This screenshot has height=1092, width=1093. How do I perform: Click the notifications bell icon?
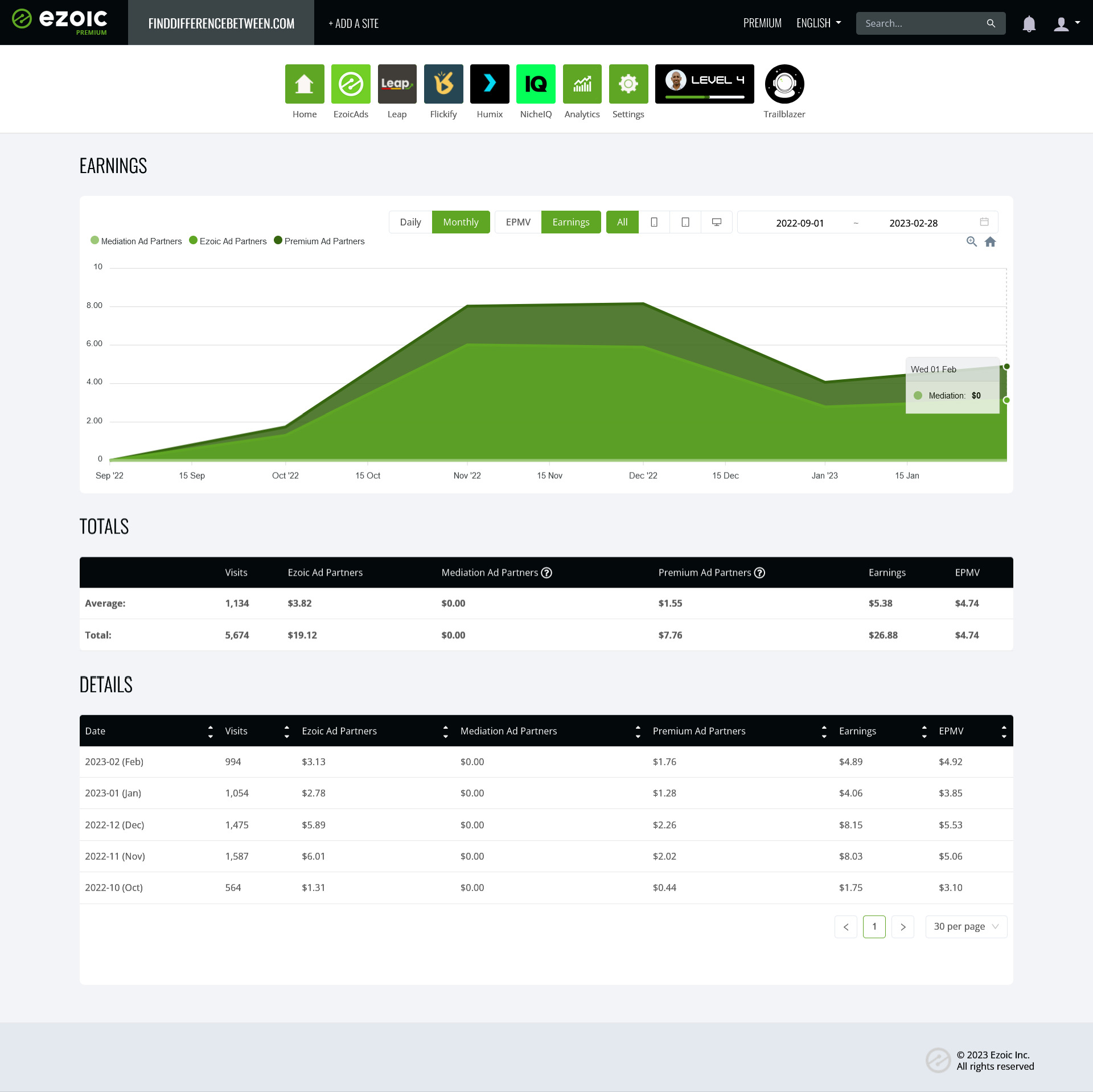1029,23
